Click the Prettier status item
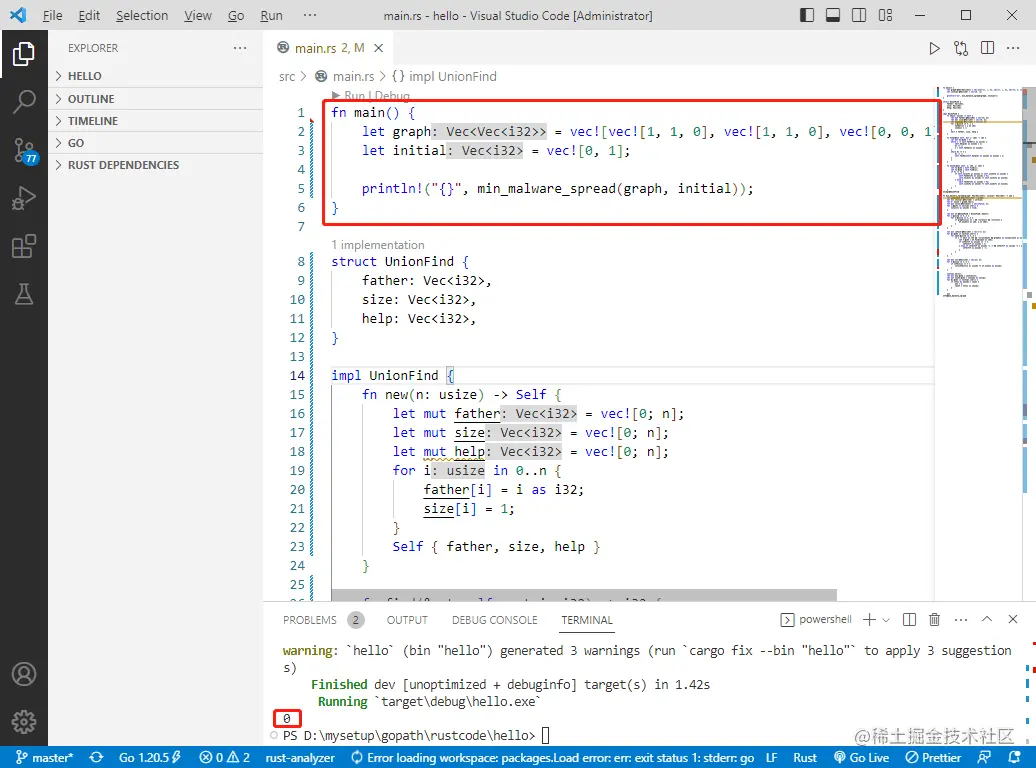The image size is (1036, 768). pyautogui.click(x=933, y=757)
